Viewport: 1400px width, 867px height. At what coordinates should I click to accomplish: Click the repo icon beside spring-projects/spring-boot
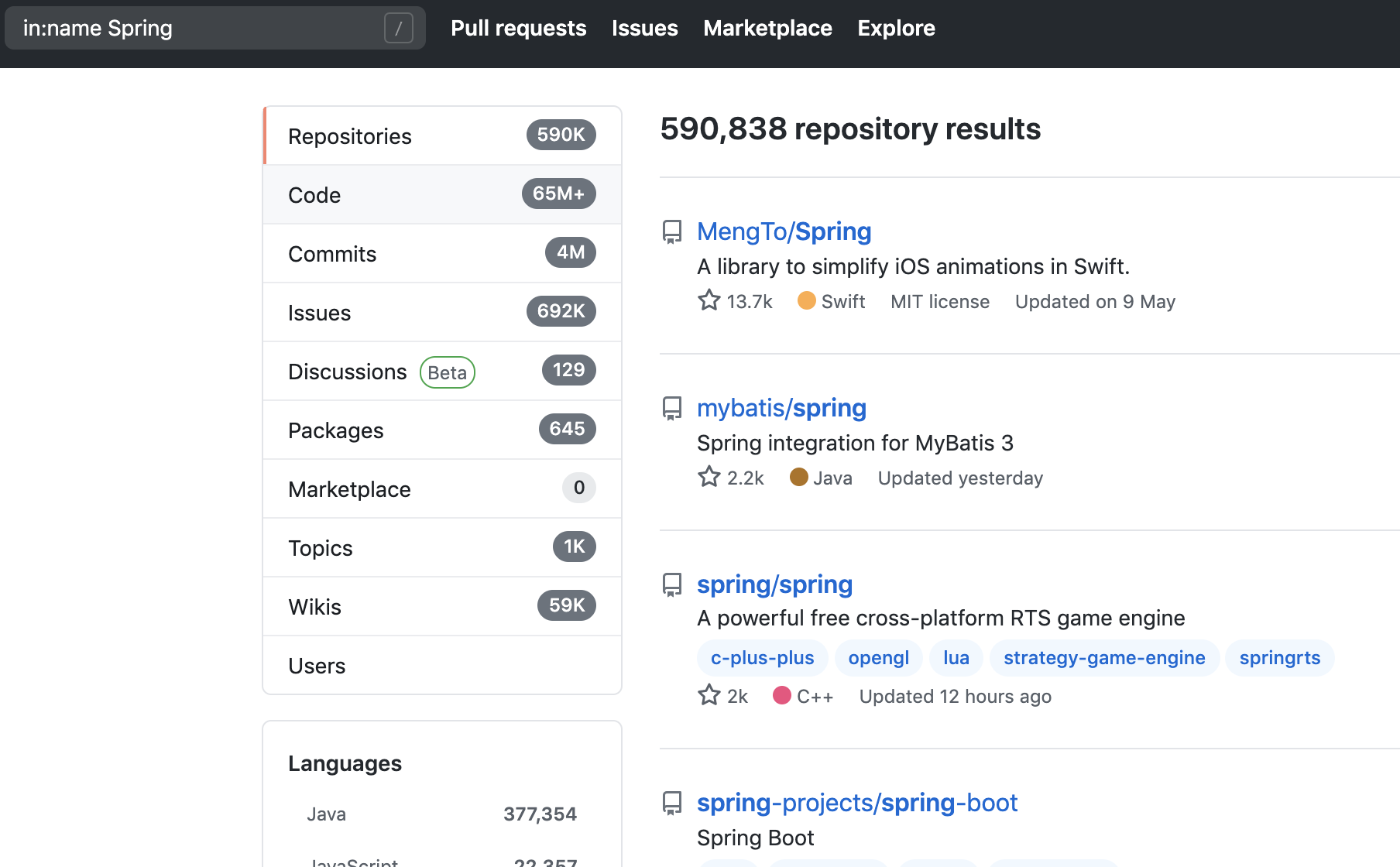672,803
